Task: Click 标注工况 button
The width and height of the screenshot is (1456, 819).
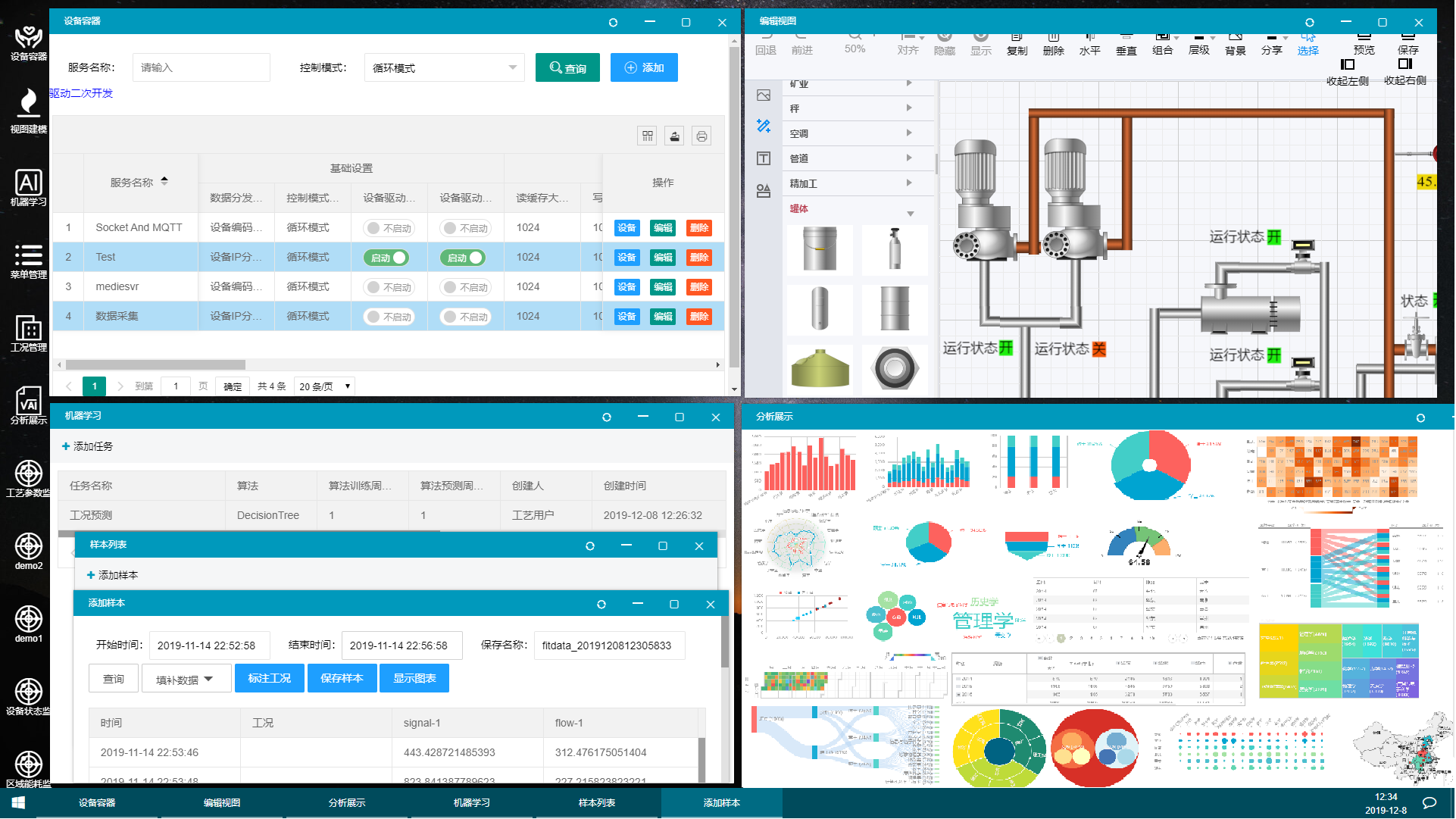Action: pyautogui.click(x=269, y=679)
